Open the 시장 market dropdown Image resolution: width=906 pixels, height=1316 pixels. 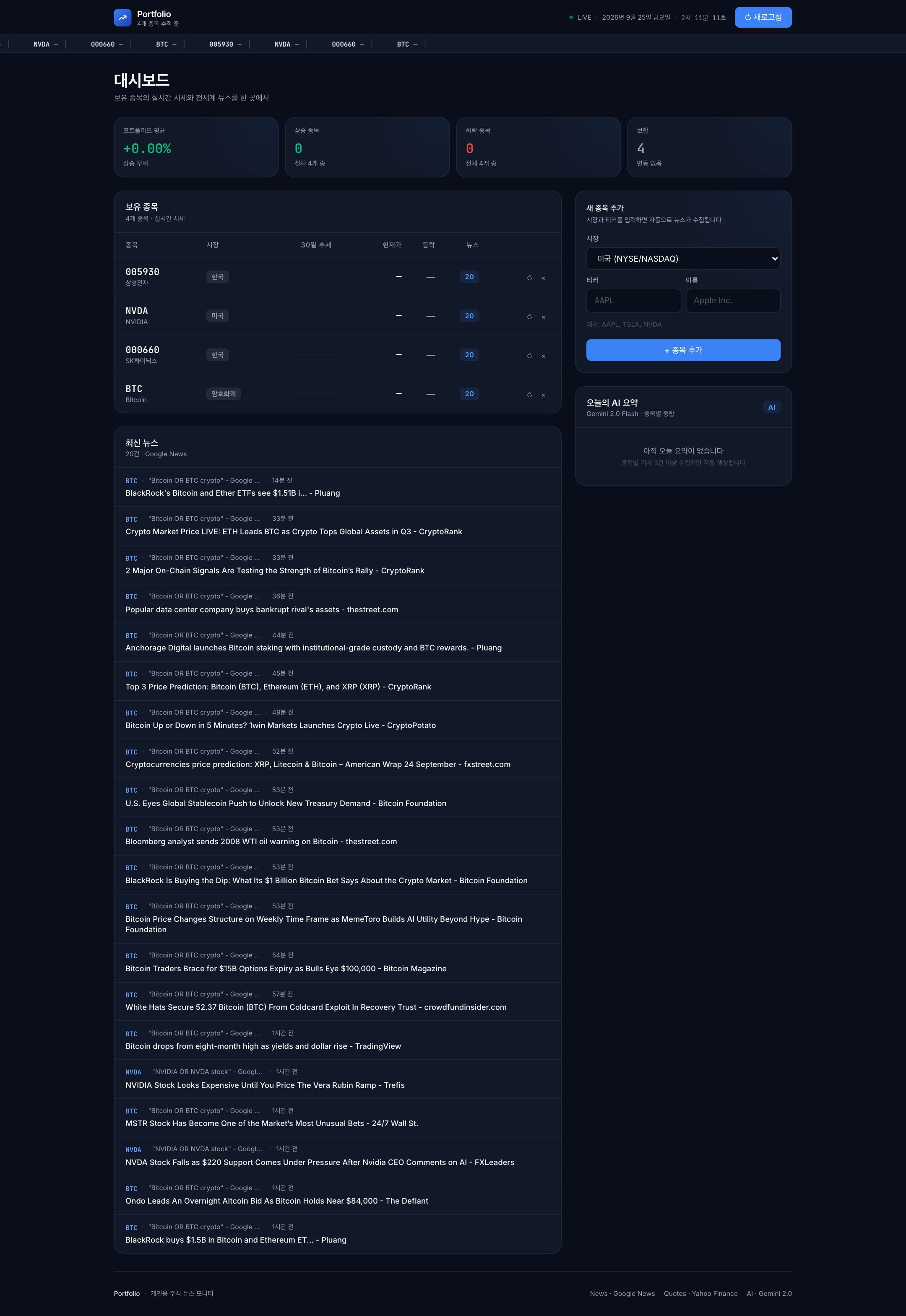(683, 259)
